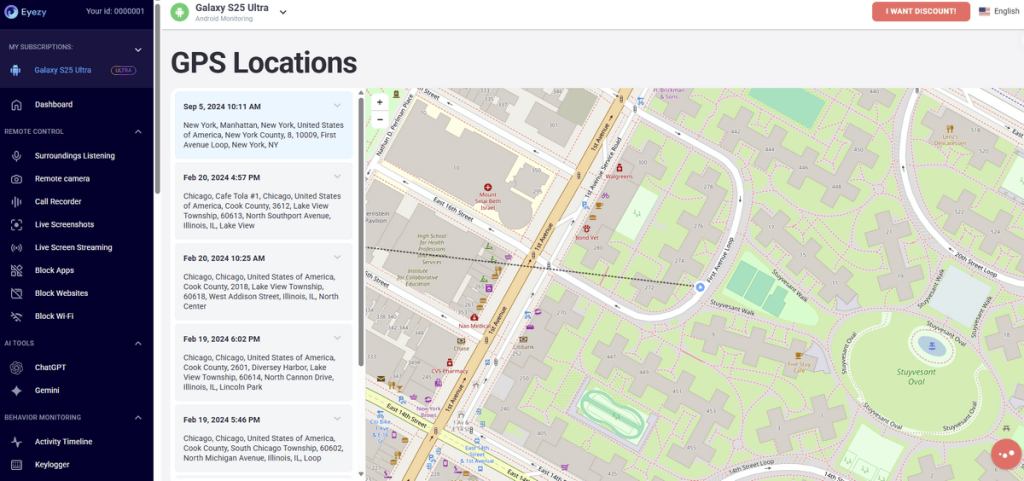Click the Call Recorder phone icon
Screen dimensions: 1024x481
click(16, 202)
